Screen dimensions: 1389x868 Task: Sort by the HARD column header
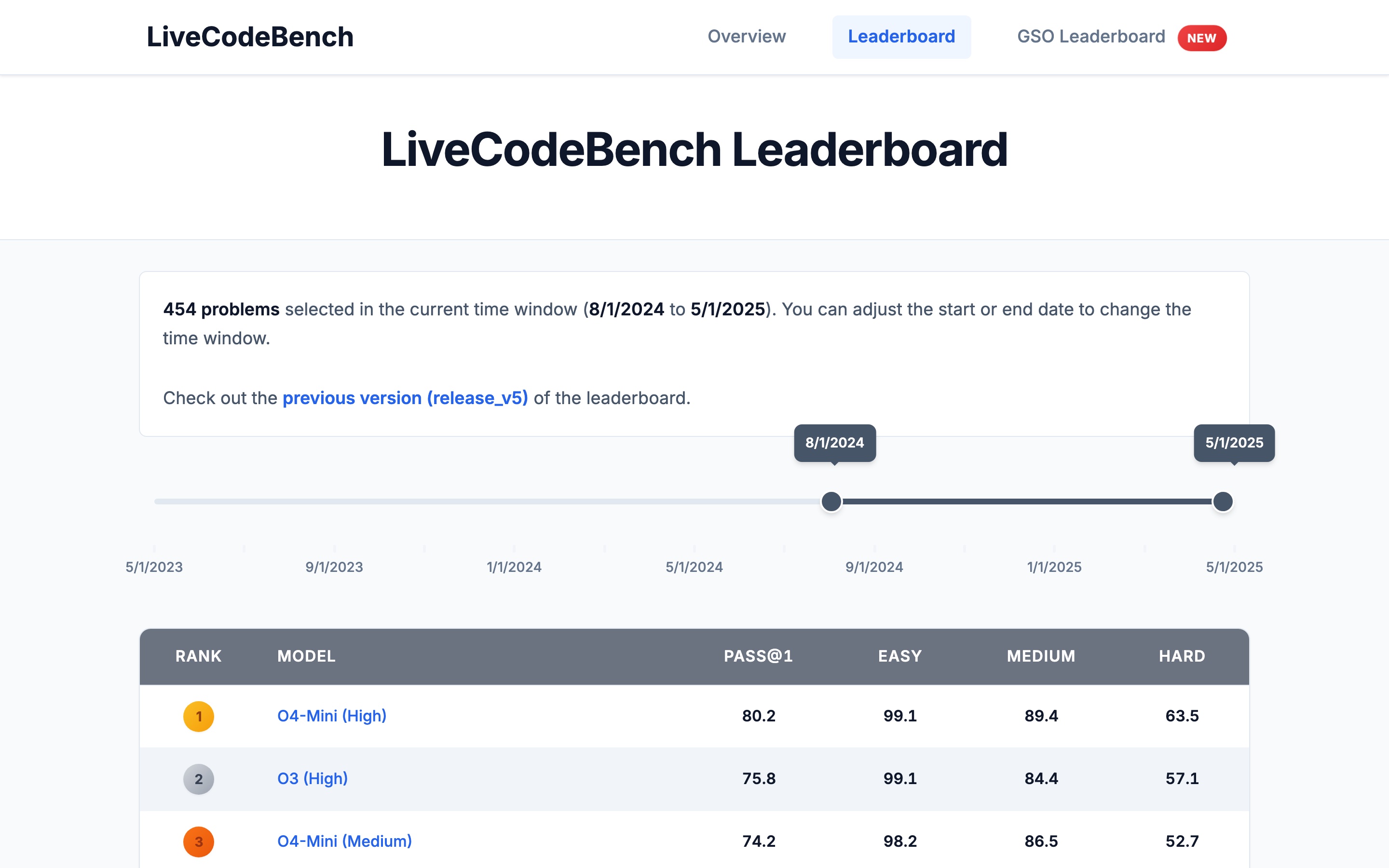[1182, 656]
